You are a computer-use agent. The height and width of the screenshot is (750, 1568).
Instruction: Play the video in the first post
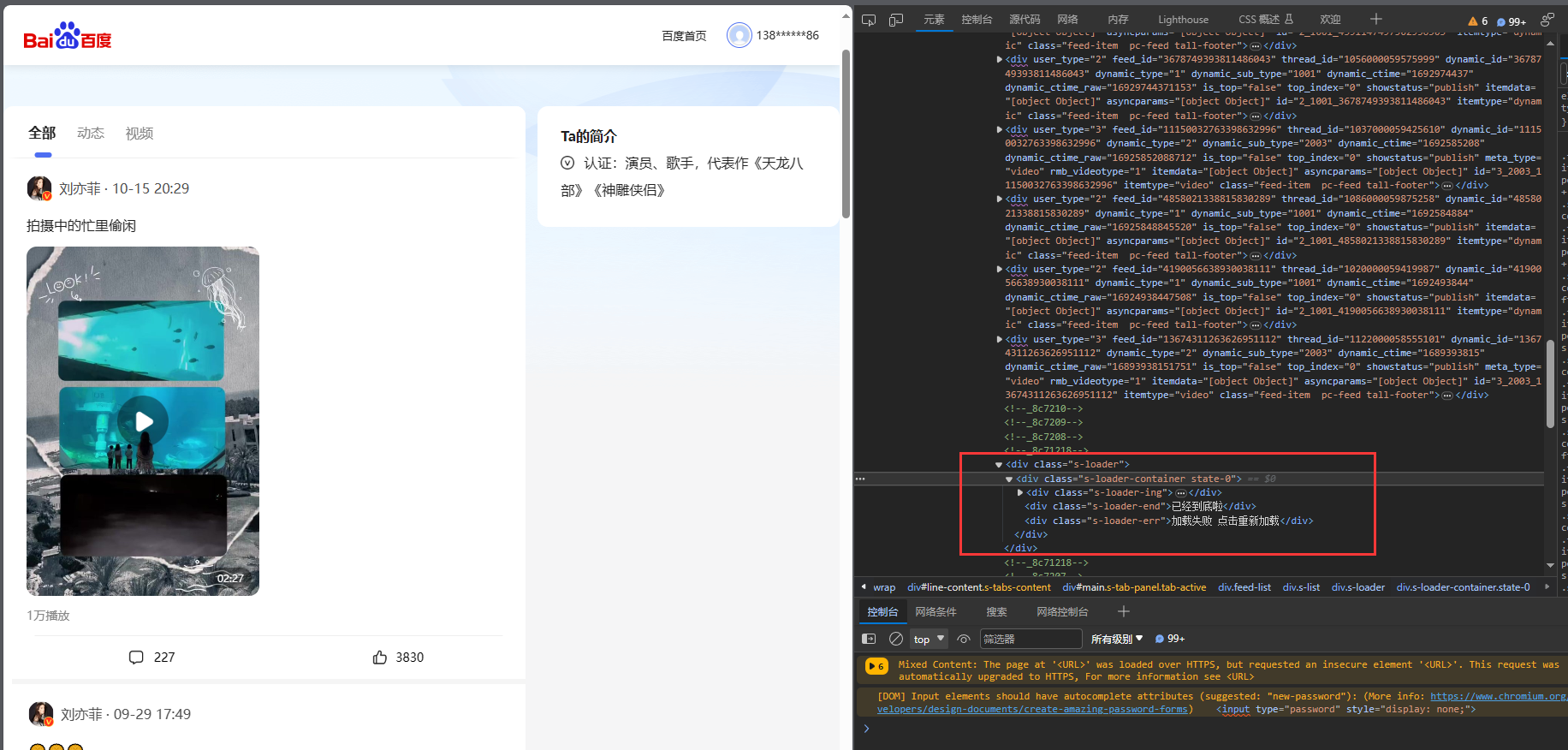[143, 421]
